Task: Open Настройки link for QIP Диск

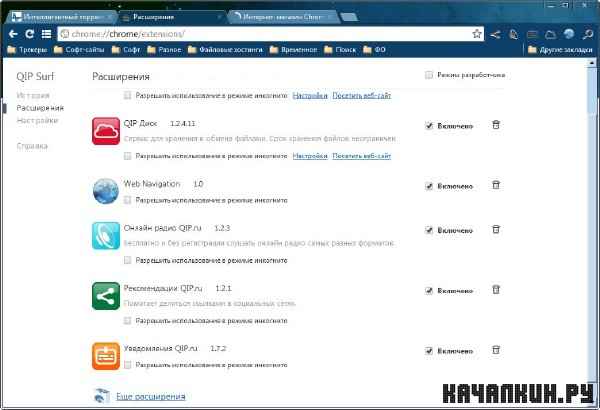Action: pyautogui.click(x=310, y=156)
